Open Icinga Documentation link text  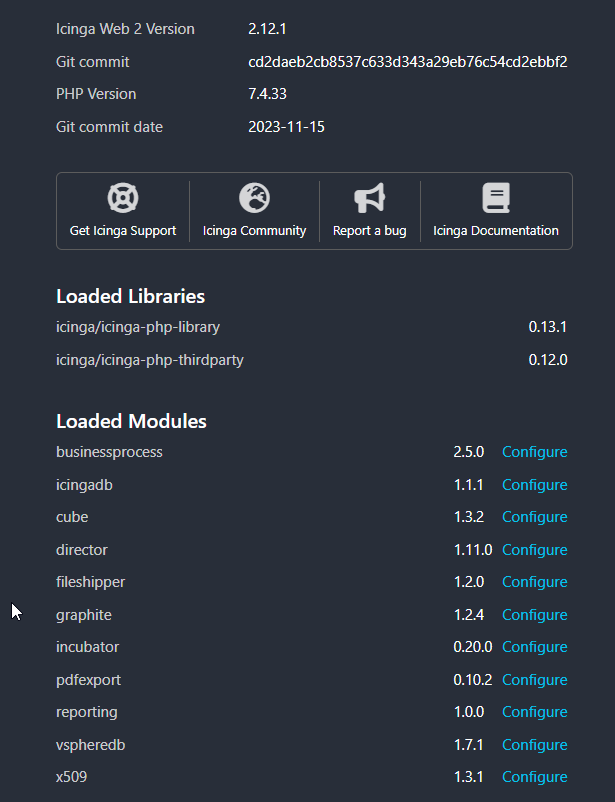tap(496, 231)
